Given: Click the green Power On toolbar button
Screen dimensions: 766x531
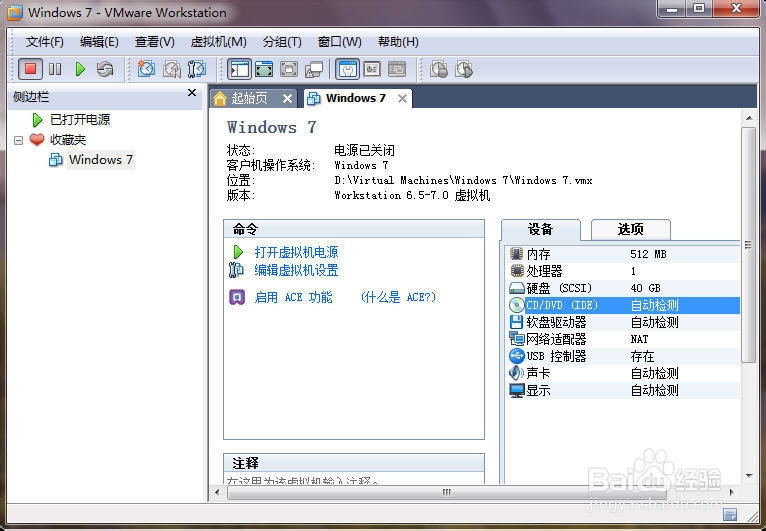Looking at the screenshot, I should [80, 69].
